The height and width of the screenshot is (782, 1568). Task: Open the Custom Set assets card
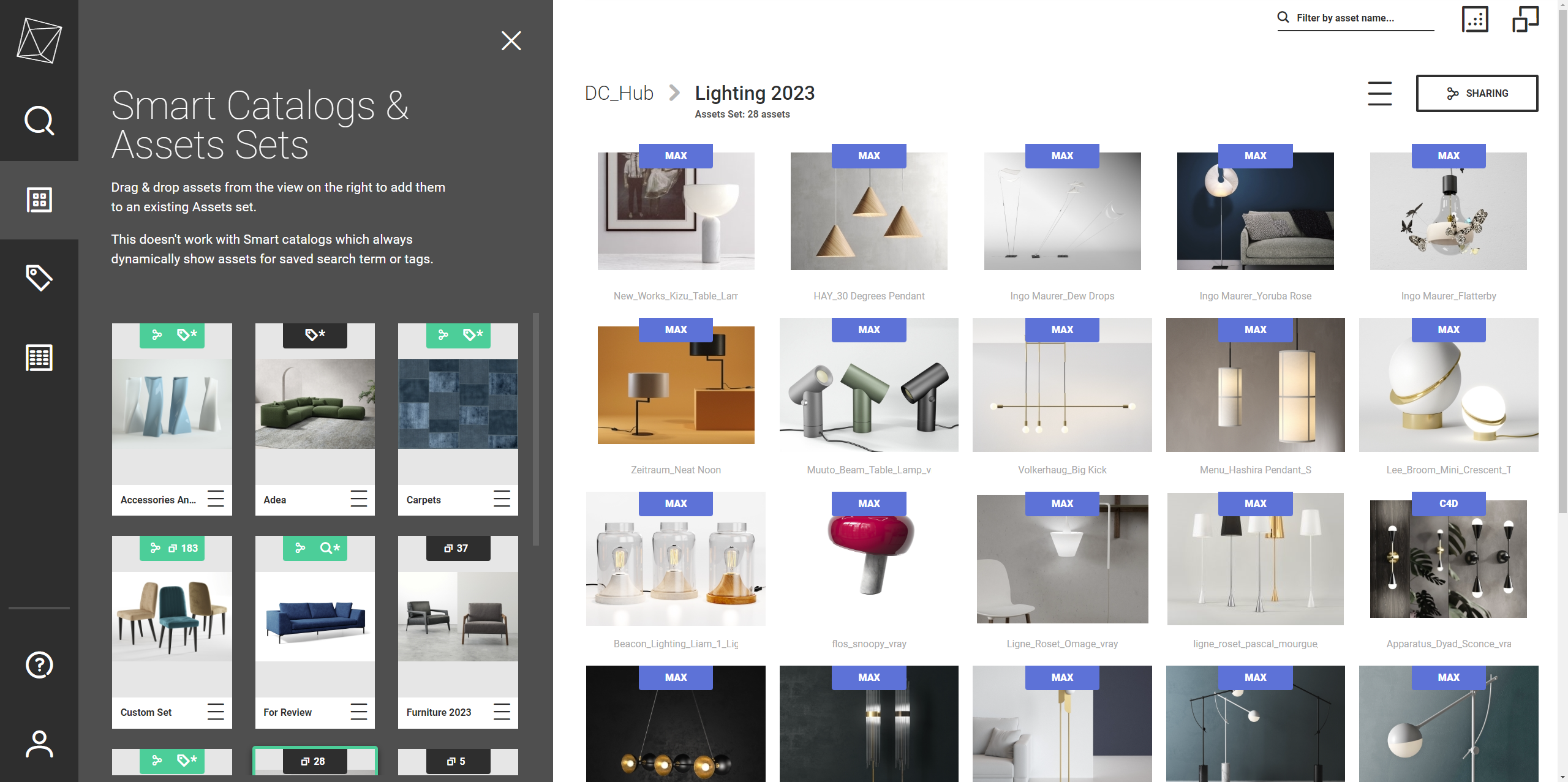click(x=171, y=617)
